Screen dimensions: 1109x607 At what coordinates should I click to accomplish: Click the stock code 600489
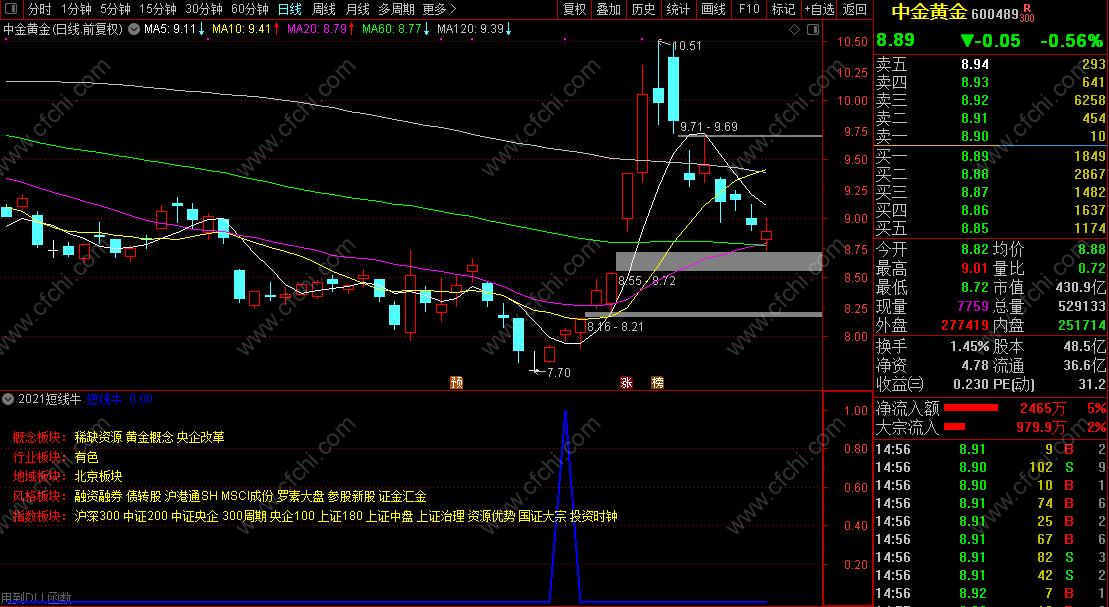click(994, 14)
